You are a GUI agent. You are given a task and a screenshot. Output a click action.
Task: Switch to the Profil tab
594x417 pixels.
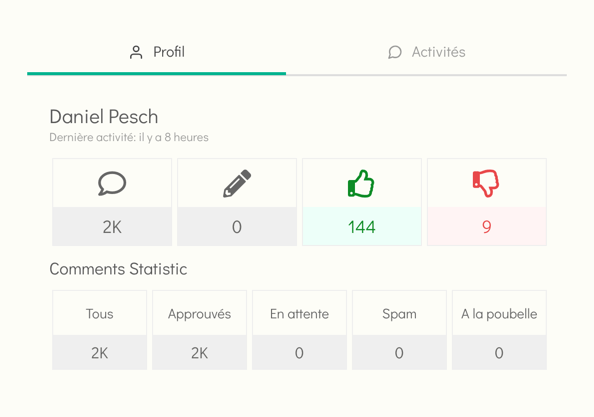tap(156, 52)
